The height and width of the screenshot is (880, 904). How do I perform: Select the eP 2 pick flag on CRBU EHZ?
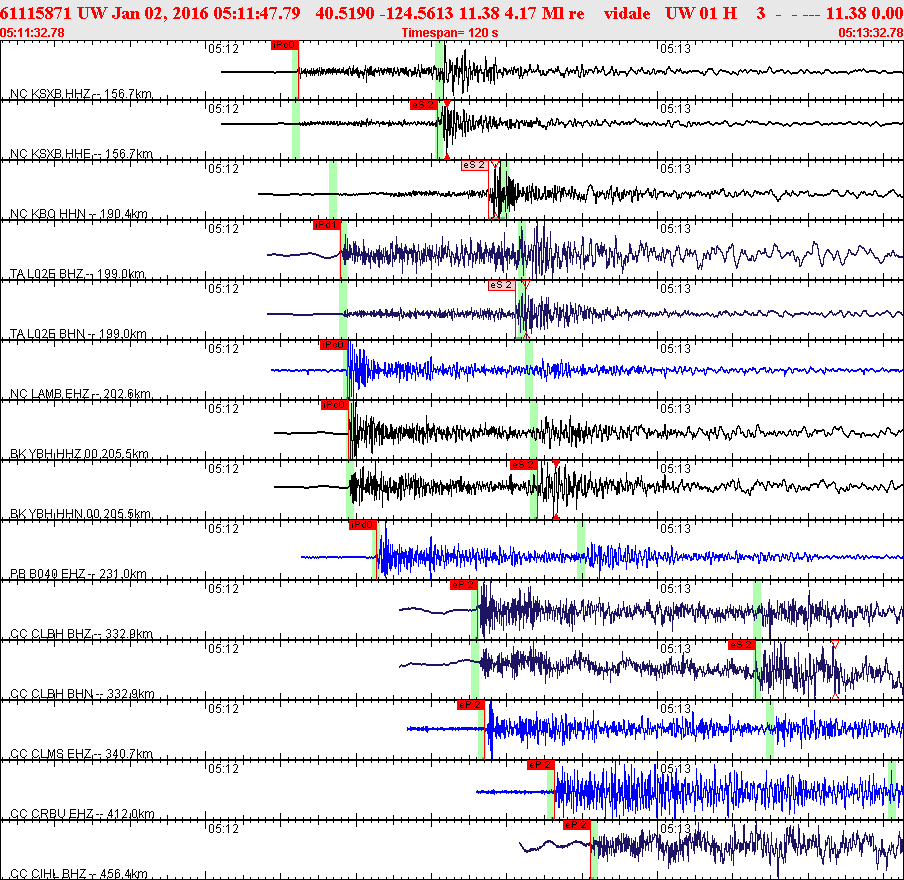click(541, 765)
